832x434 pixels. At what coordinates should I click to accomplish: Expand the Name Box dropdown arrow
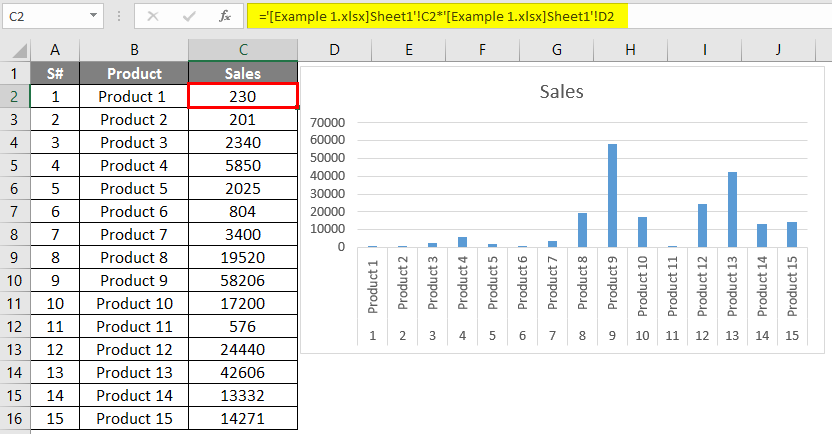tap(93, 16)
